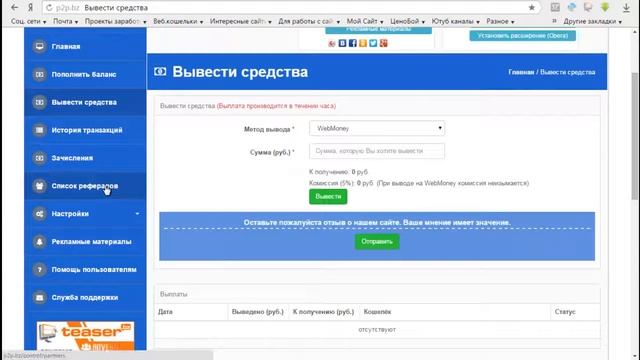Select Вывести средства in the sidebar
The width and height of the screenshot is (640, 360).
85,102
